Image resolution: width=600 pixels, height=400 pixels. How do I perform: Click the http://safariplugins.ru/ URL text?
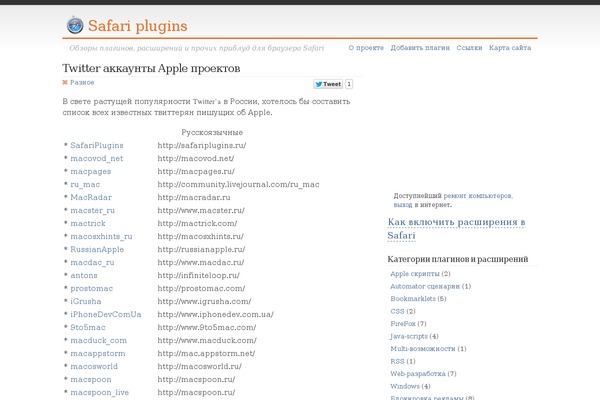(202, 145)
